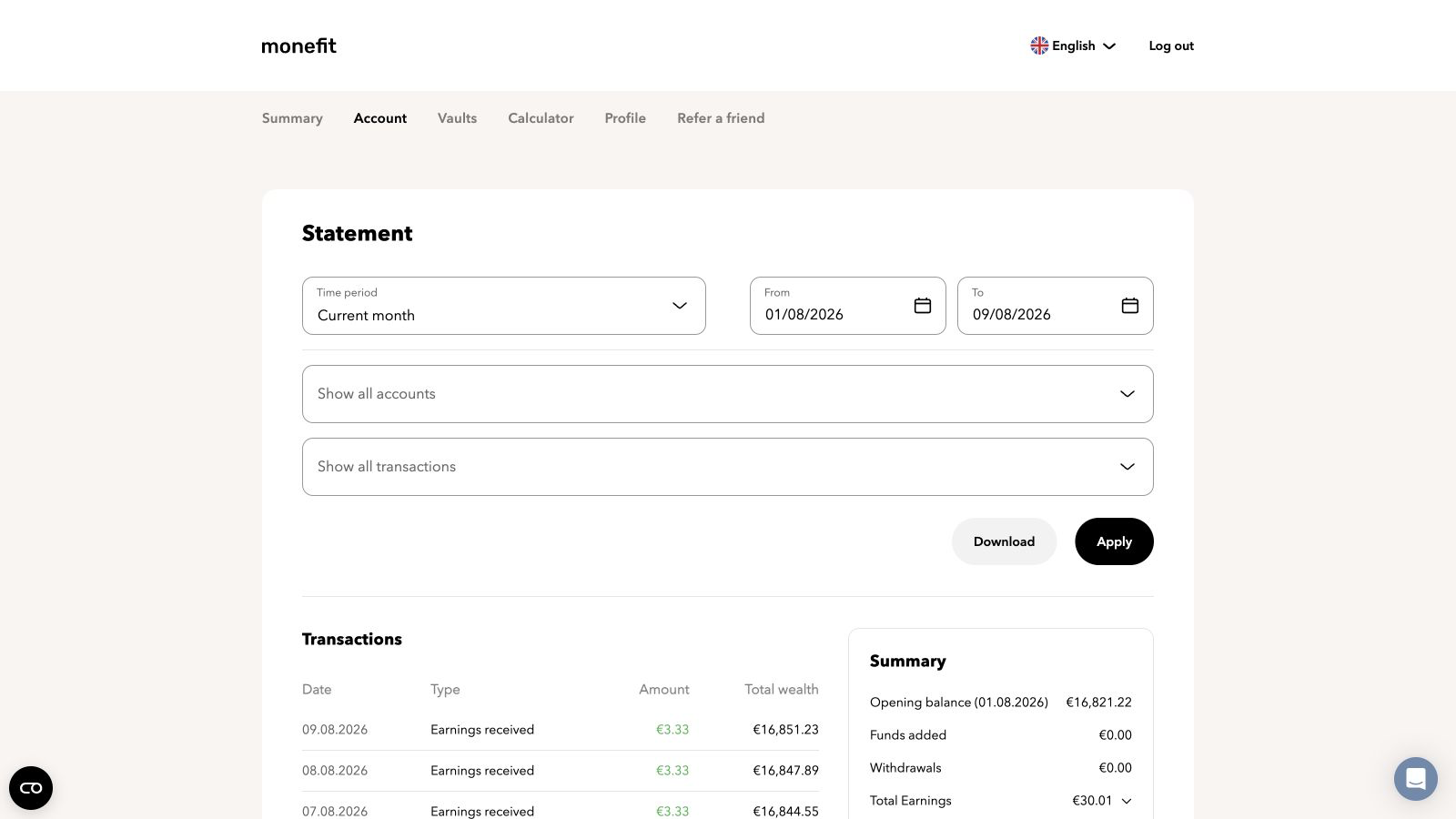The height and width of the screenshot is (819, 1456).
Task: Click Earnings received in 09.08.2026 row
Action: click(x=482, y=730)
